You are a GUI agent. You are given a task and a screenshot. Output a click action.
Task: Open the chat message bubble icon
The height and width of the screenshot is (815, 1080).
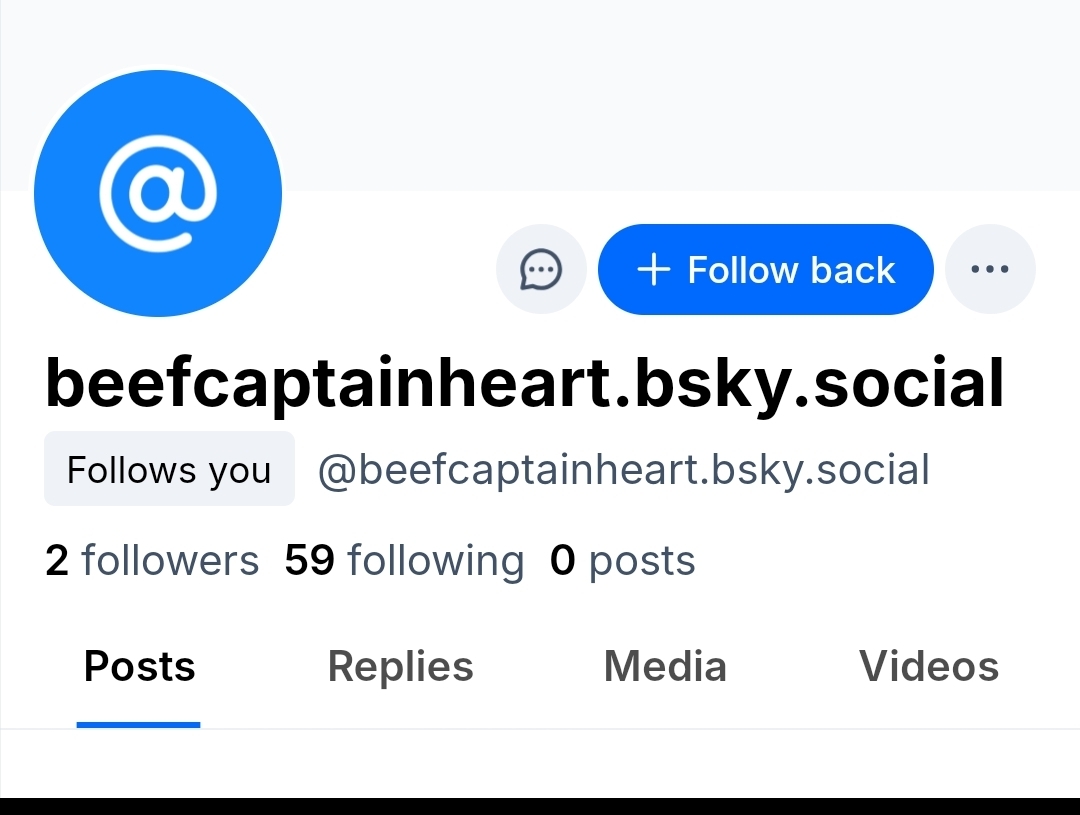click(x=541, y=269)
